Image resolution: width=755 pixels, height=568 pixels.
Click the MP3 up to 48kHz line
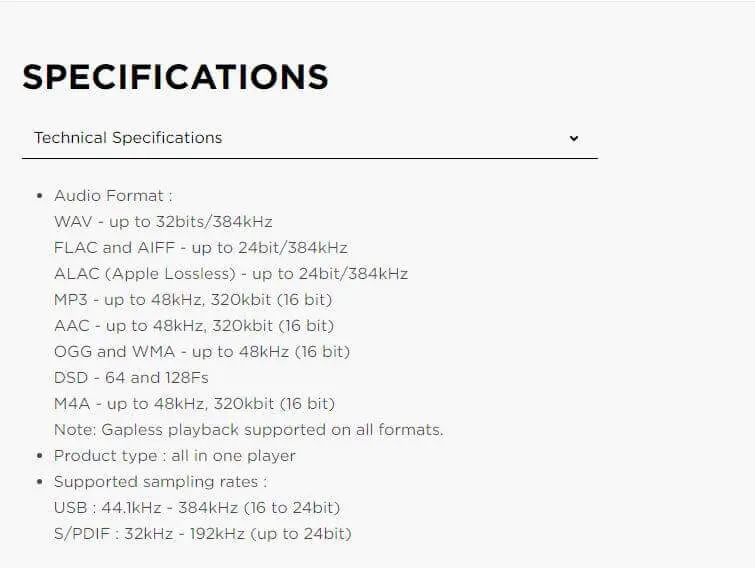coord(193,300)
